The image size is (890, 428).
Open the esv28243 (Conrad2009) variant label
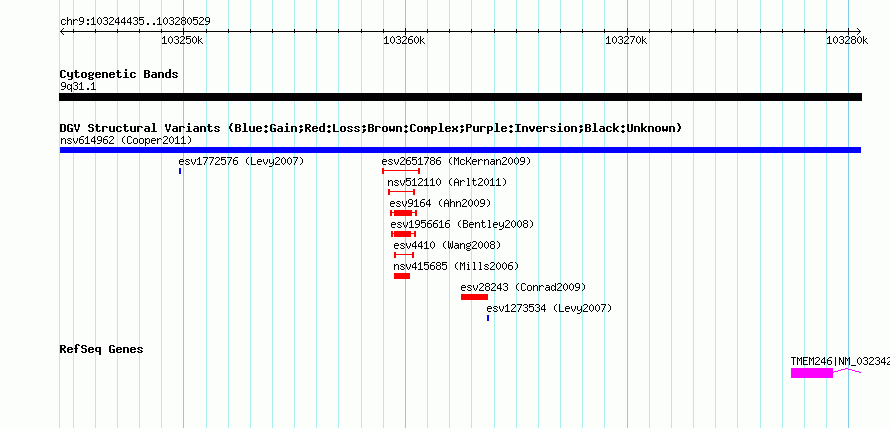[x=523, y=287]
